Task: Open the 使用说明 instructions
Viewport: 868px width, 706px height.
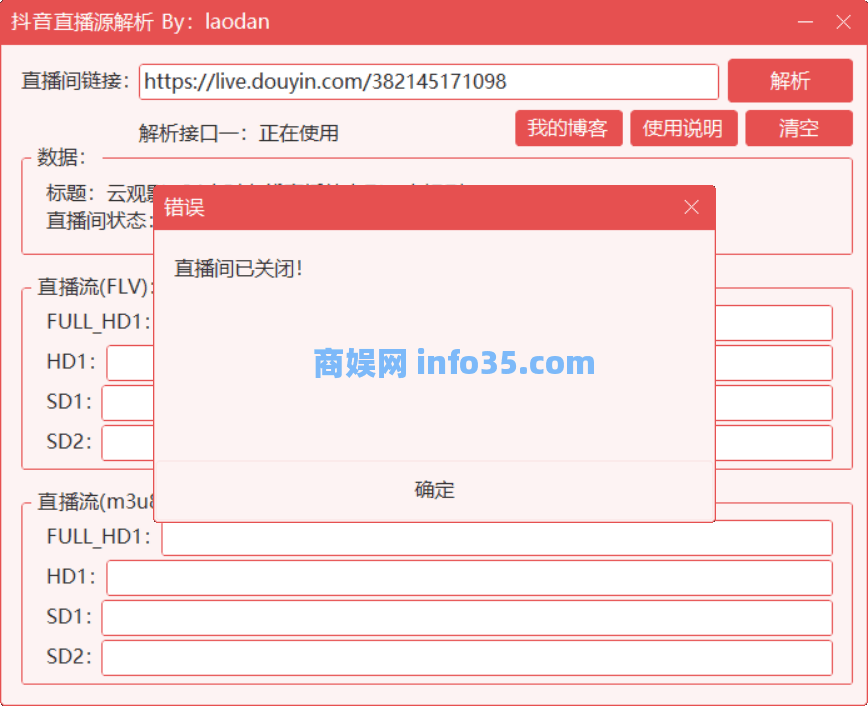Action: coord(684,128)
